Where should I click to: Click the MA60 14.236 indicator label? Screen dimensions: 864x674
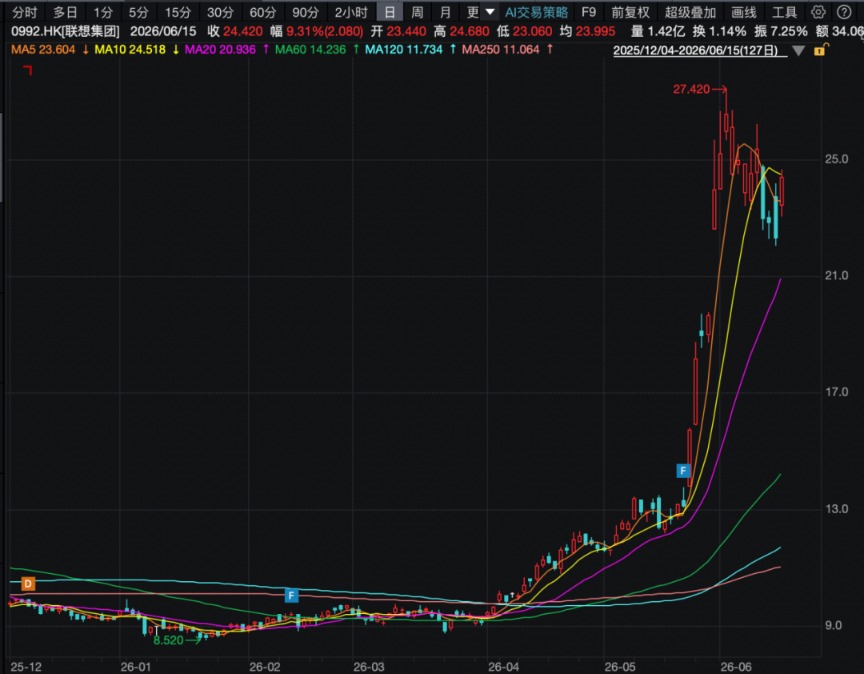310,50
